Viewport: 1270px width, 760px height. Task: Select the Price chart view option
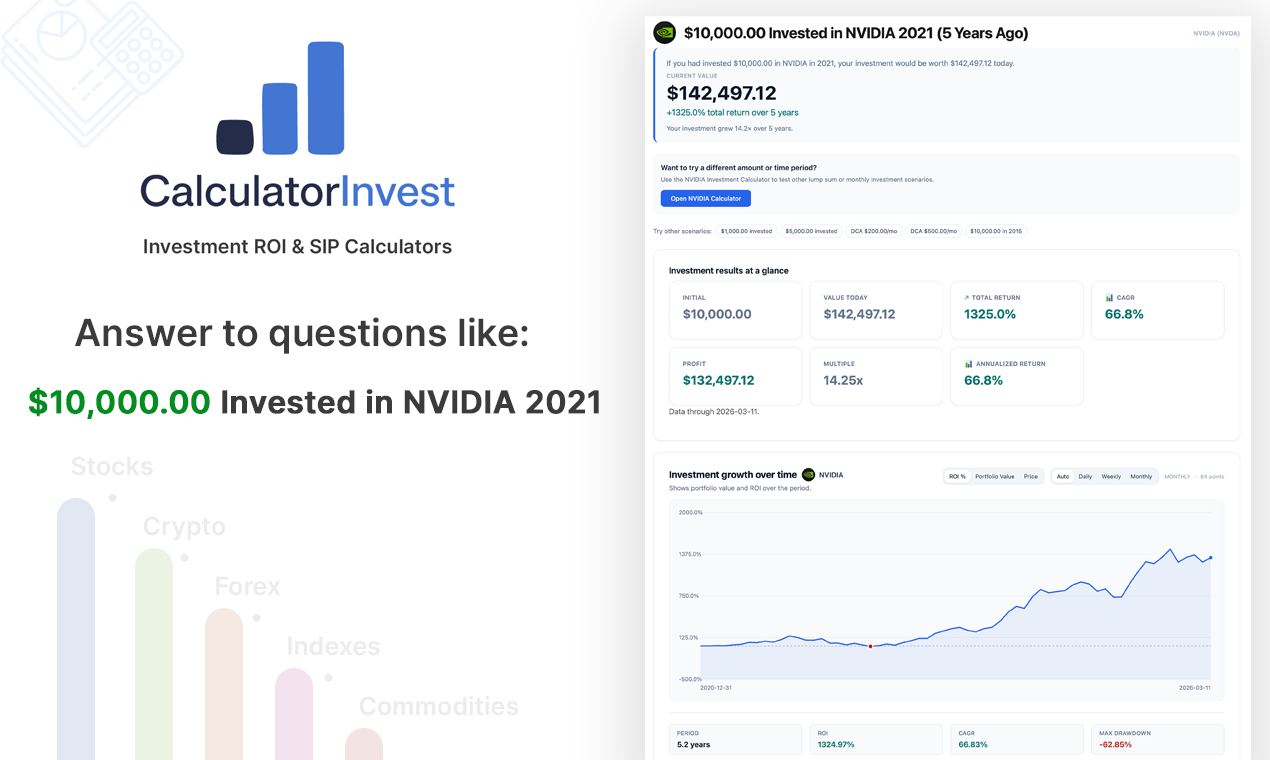pos(1030,476)
